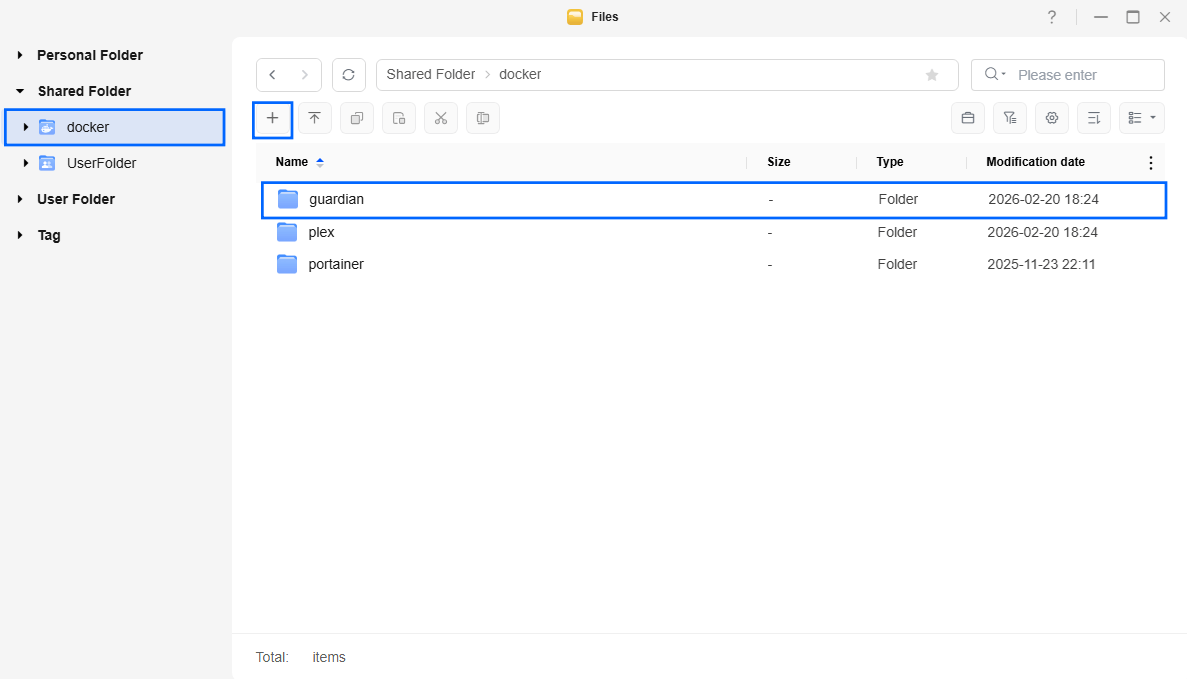This screenshot has height=679, width=1187.
Task: Expand the UserFolder tree arrow
Action: click(26, 163)
